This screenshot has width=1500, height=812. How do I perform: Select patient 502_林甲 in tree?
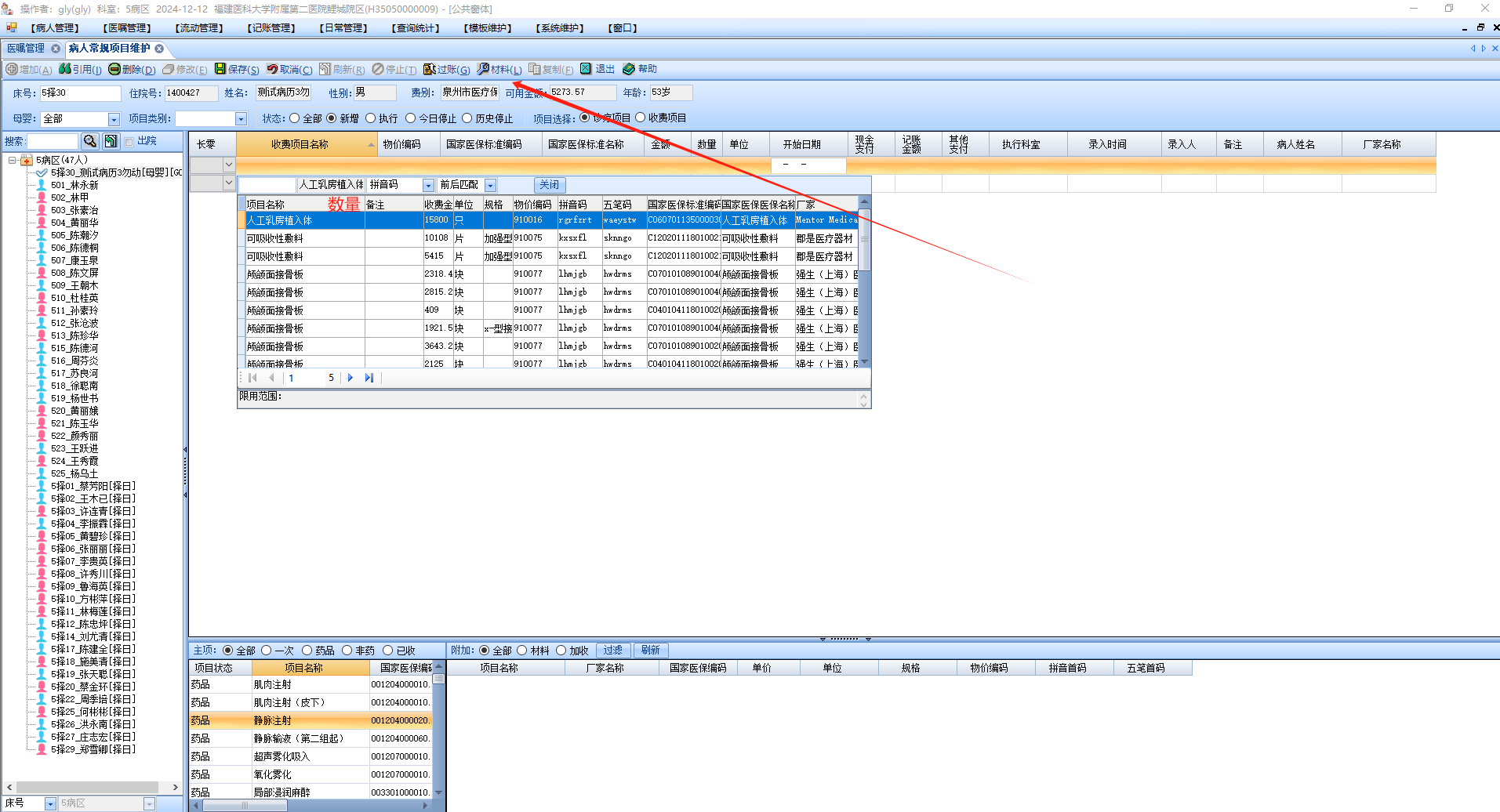click(x=70, y=198)
